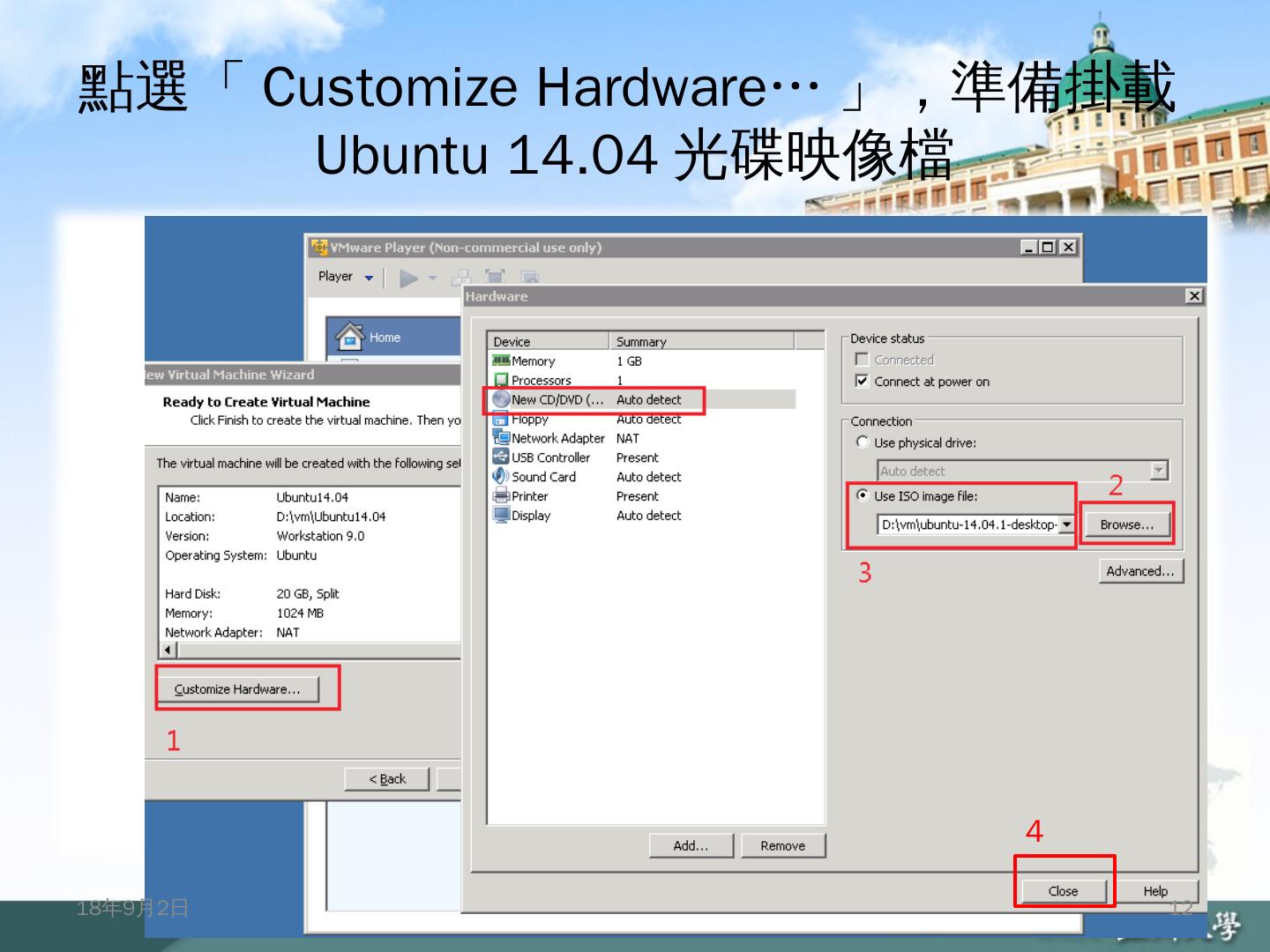Click the "NAT" summary in the Hardware list
This screenshot has width=1270, height=952.
628,438
